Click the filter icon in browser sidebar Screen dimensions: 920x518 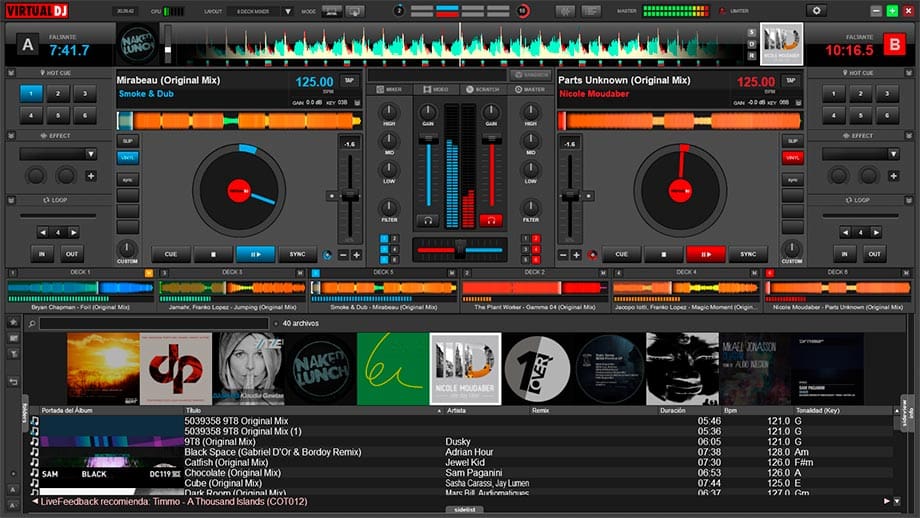click(13, 353)
